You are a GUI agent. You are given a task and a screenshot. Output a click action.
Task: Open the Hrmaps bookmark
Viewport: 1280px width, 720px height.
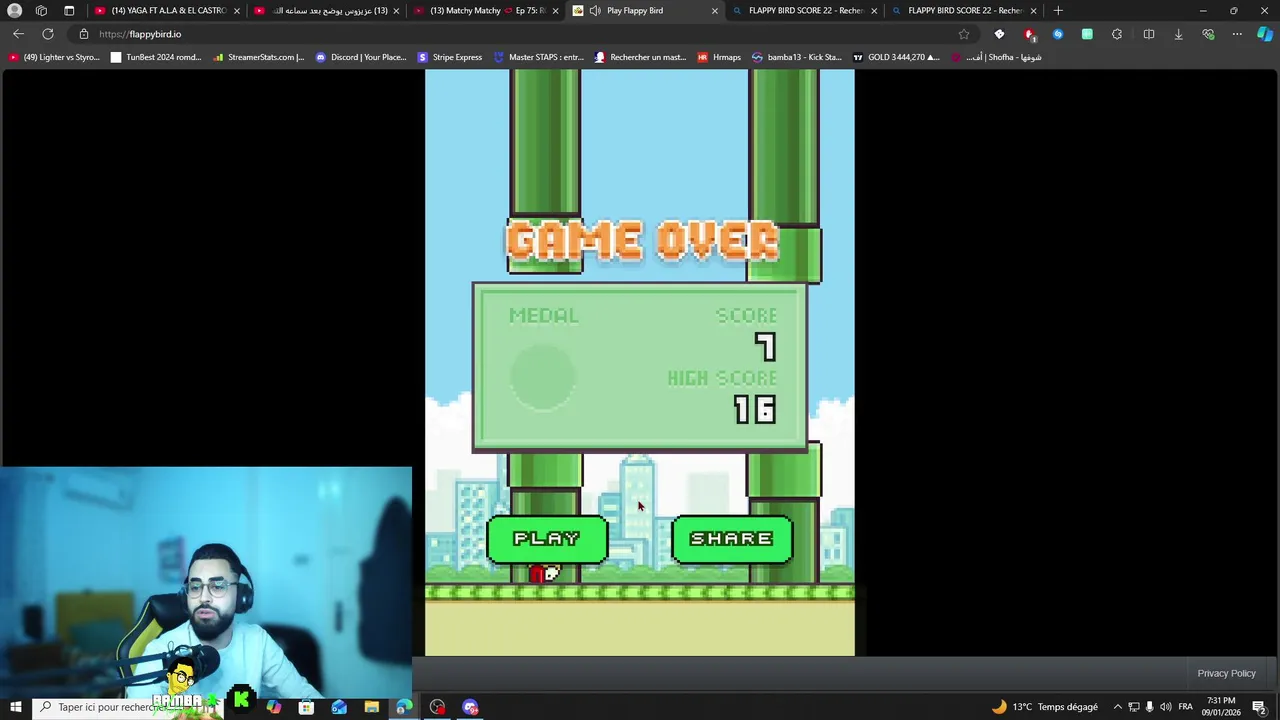click(719, 57)
